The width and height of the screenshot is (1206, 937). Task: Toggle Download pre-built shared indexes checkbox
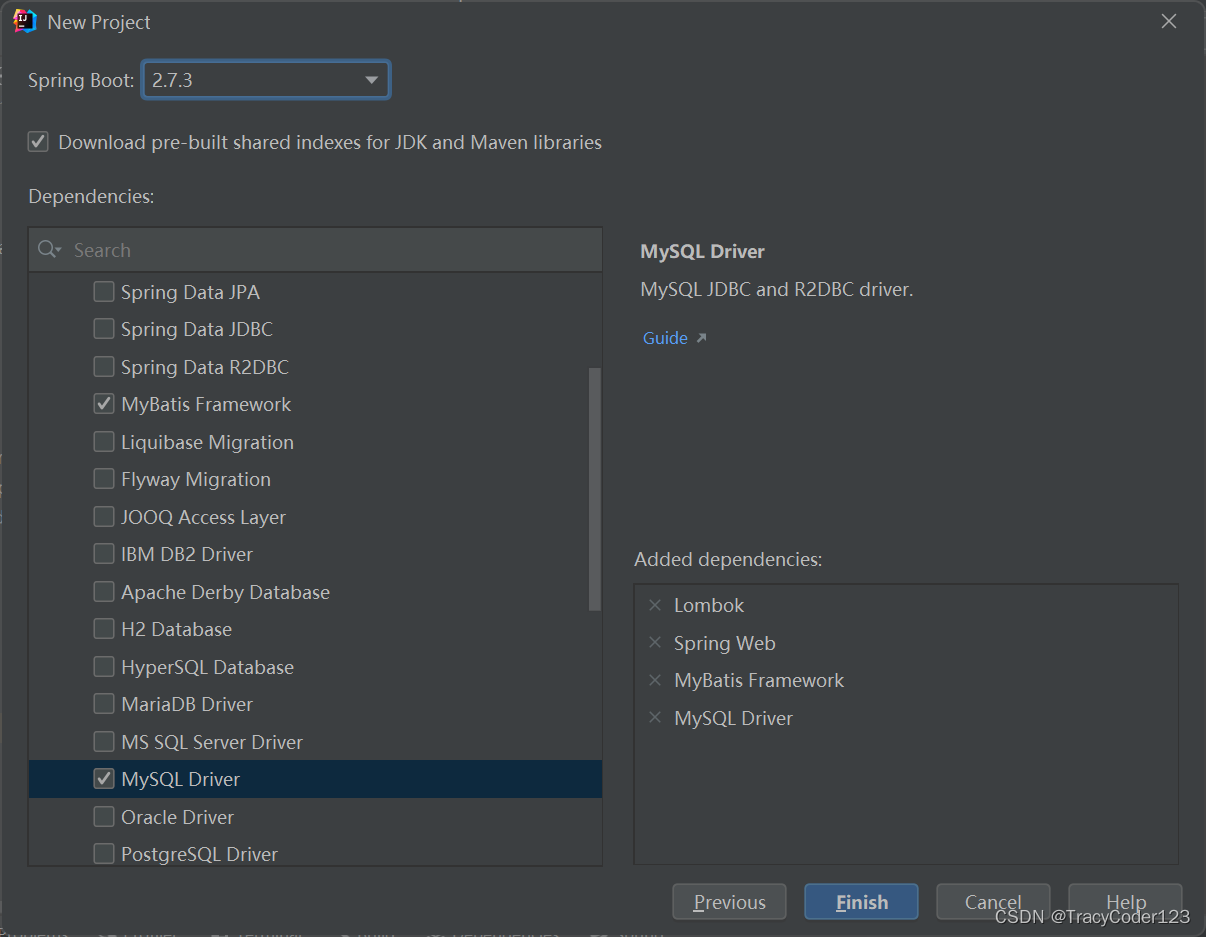click(38, 142)
